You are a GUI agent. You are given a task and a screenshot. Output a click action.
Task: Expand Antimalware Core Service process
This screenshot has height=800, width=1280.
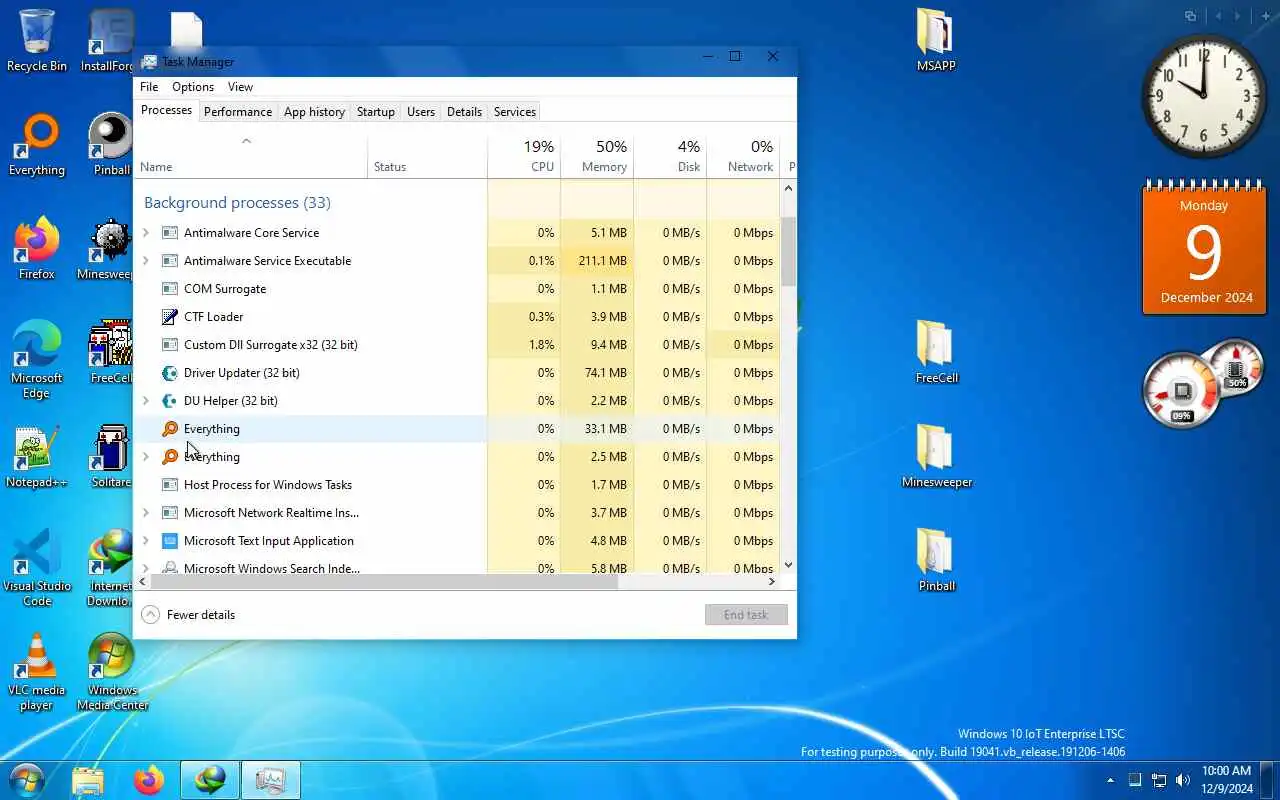(146, 232)
